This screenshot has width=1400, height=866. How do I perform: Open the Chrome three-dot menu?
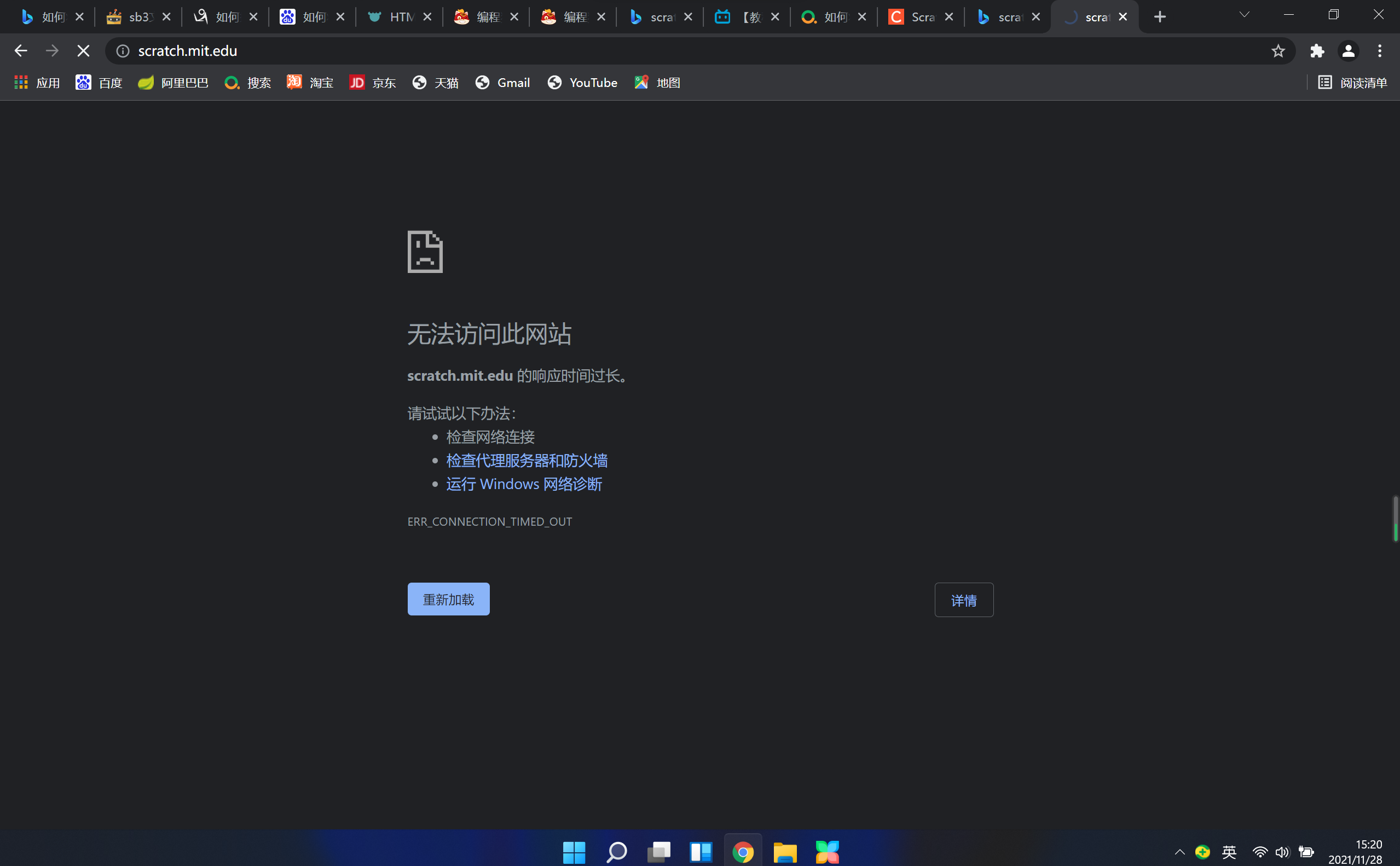(1380, 51)
